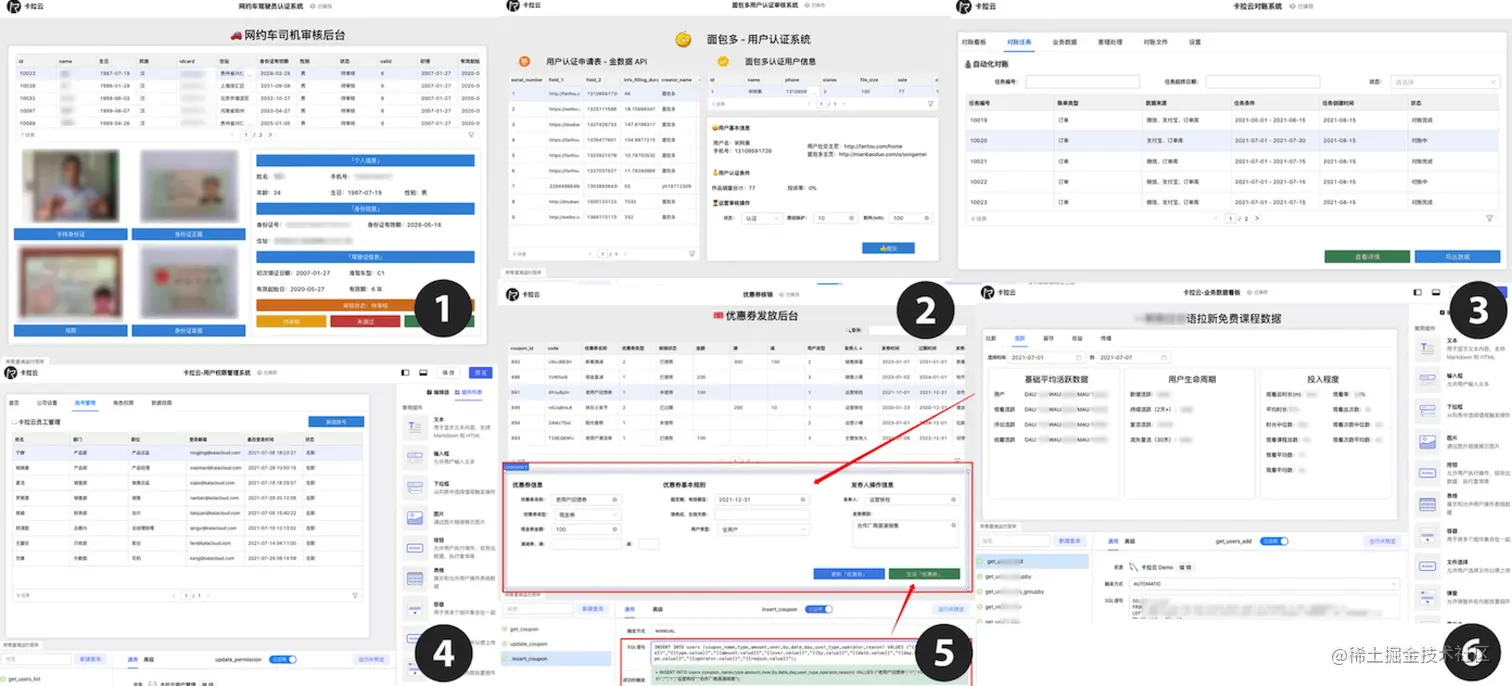Click the left-panel layout icon in the 业务数据看板 header
Image resolution: width=1512 pixels, height=686 pixels.
[1417, 292]
